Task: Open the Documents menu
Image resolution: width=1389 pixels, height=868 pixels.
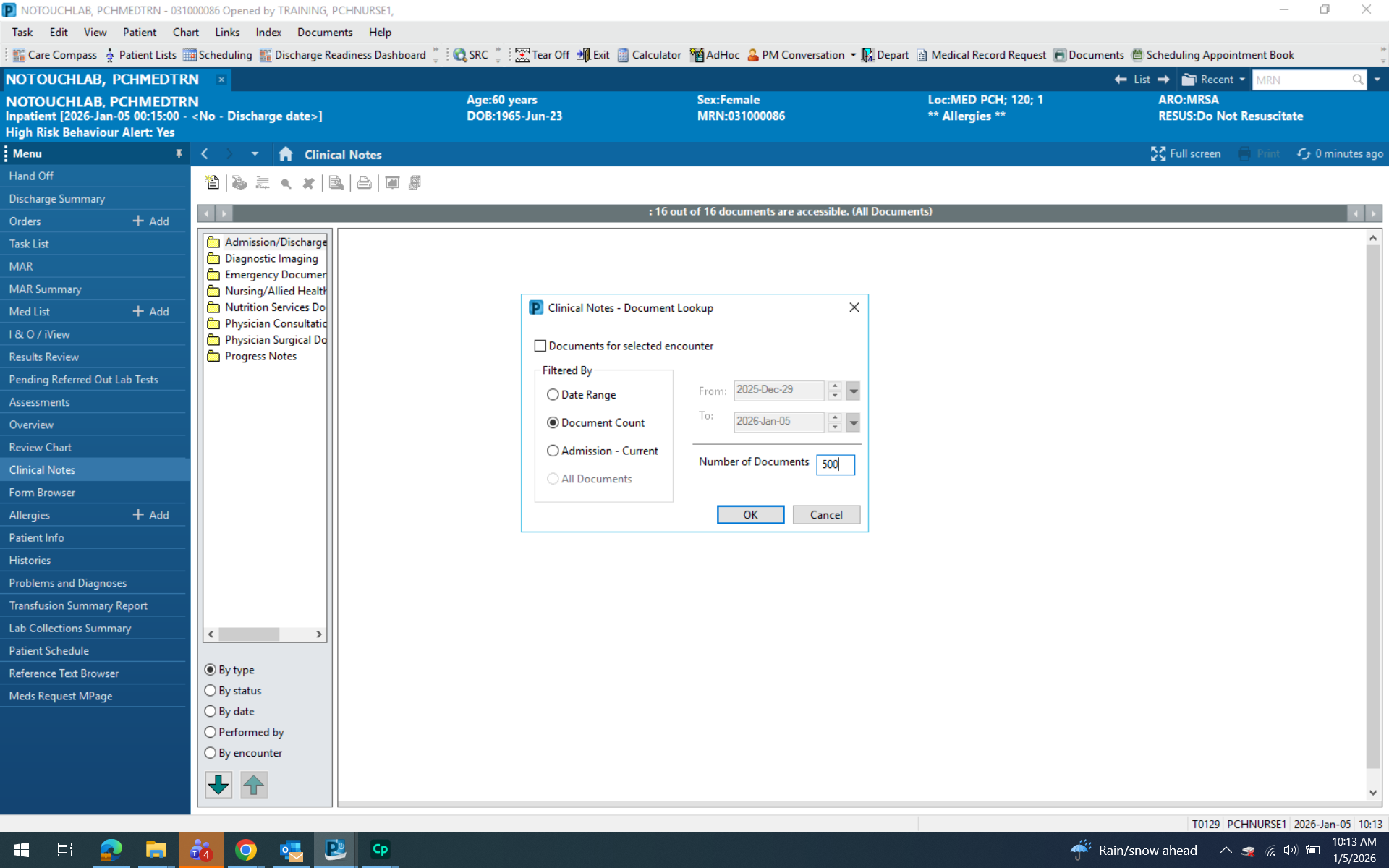Action: (x=324, y=32)
